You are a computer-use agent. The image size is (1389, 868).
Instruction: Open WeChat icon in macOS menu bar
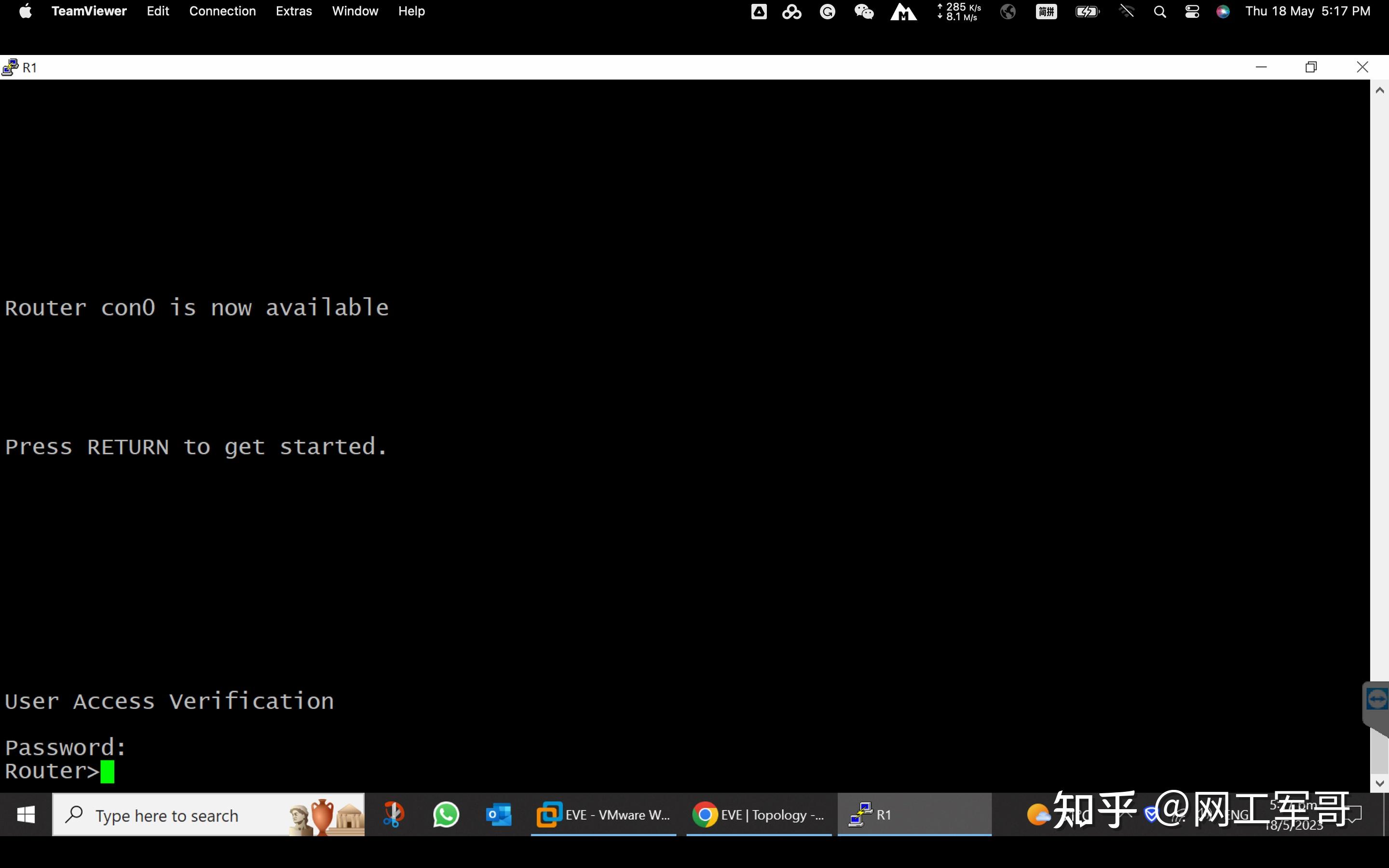point(864,12)
